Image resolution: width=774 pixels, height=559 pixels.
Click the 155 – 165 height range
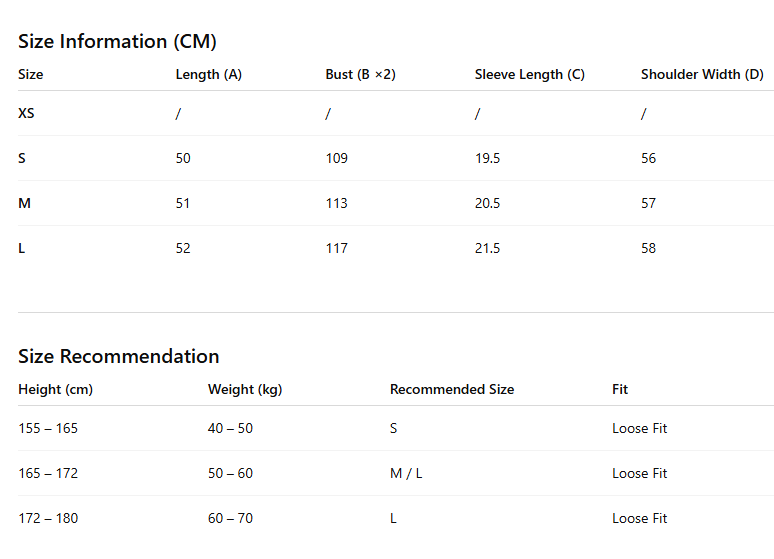coord(48,429)
